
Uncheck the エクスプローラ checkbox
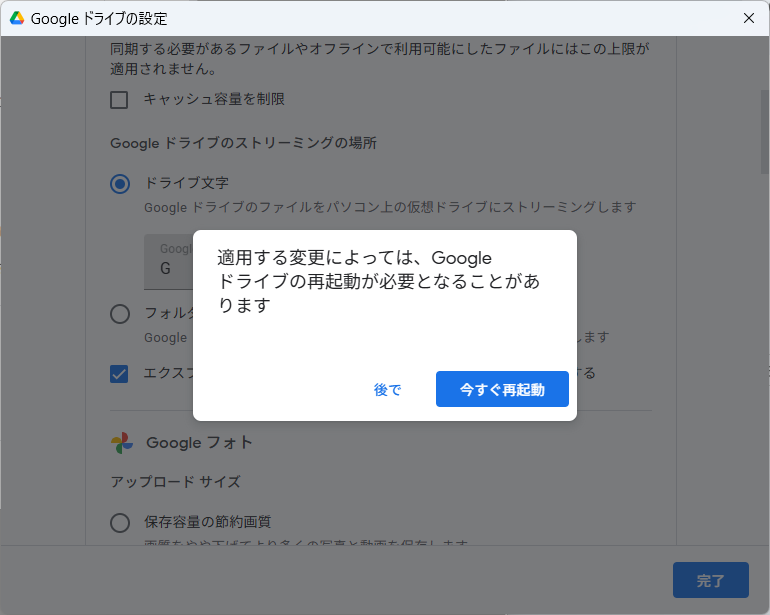120,373
